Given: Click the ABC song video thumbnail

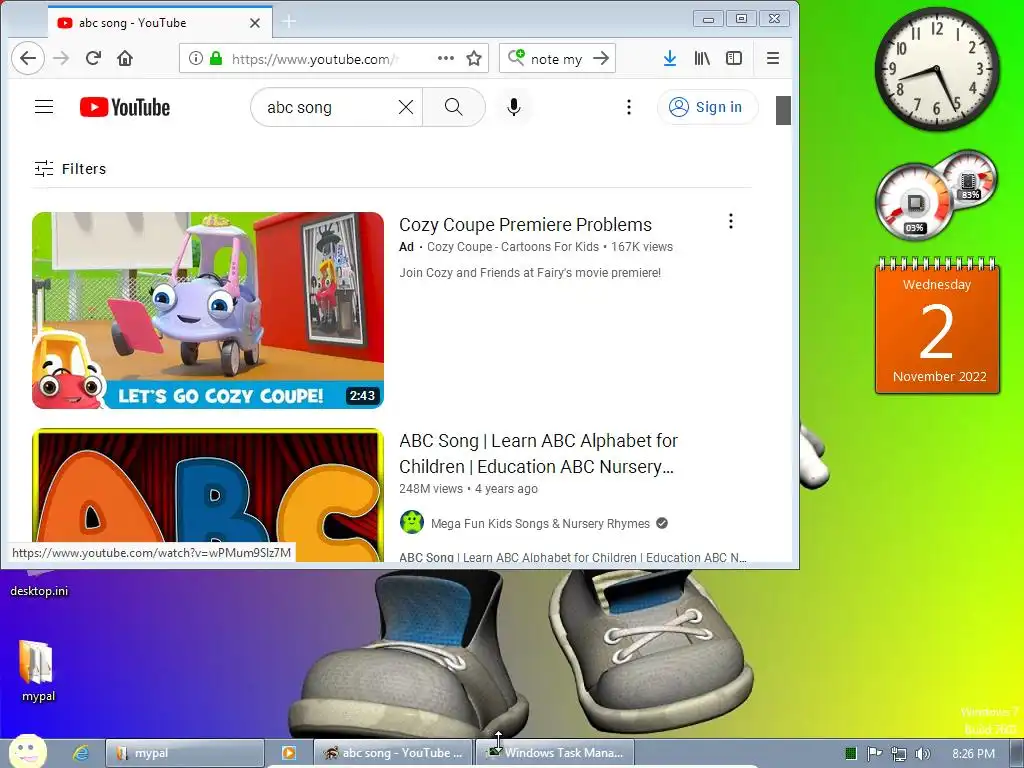Looking at the screenshot, I should pos(208,495).
